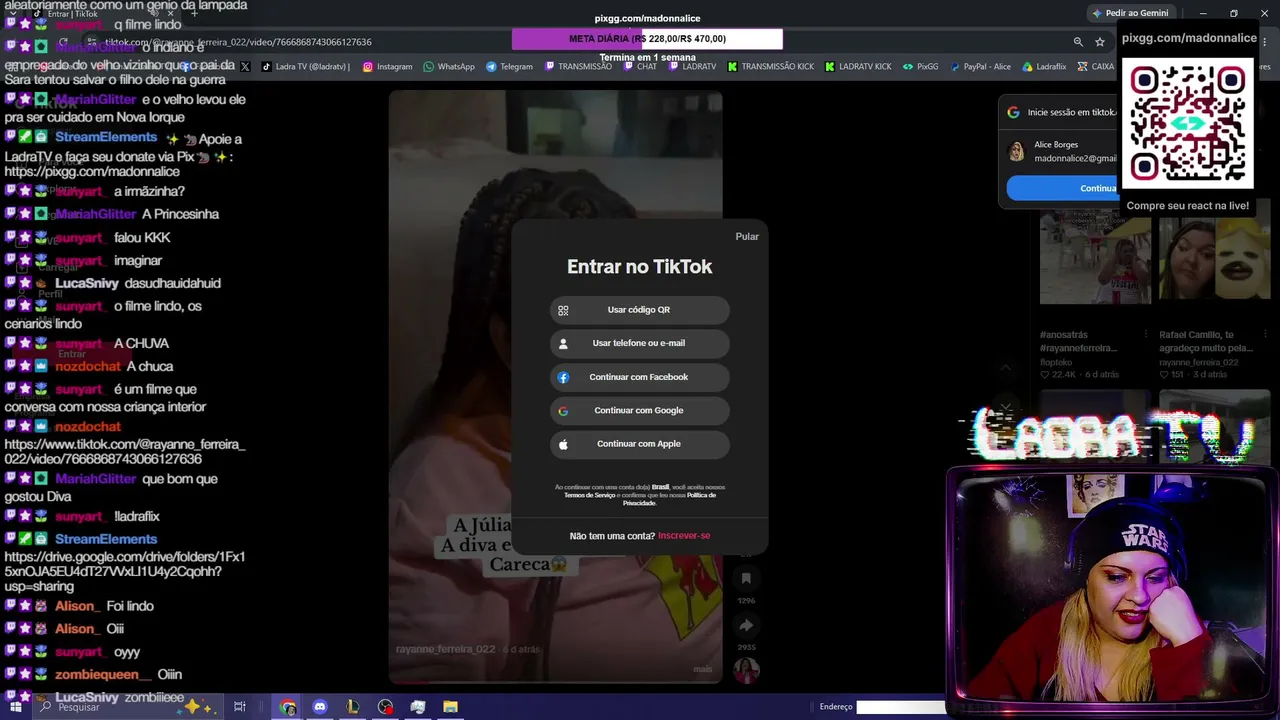1280x720 pixels.
Task: Click the Endereço address field on taskbar
Action: (x=900, y=707)
